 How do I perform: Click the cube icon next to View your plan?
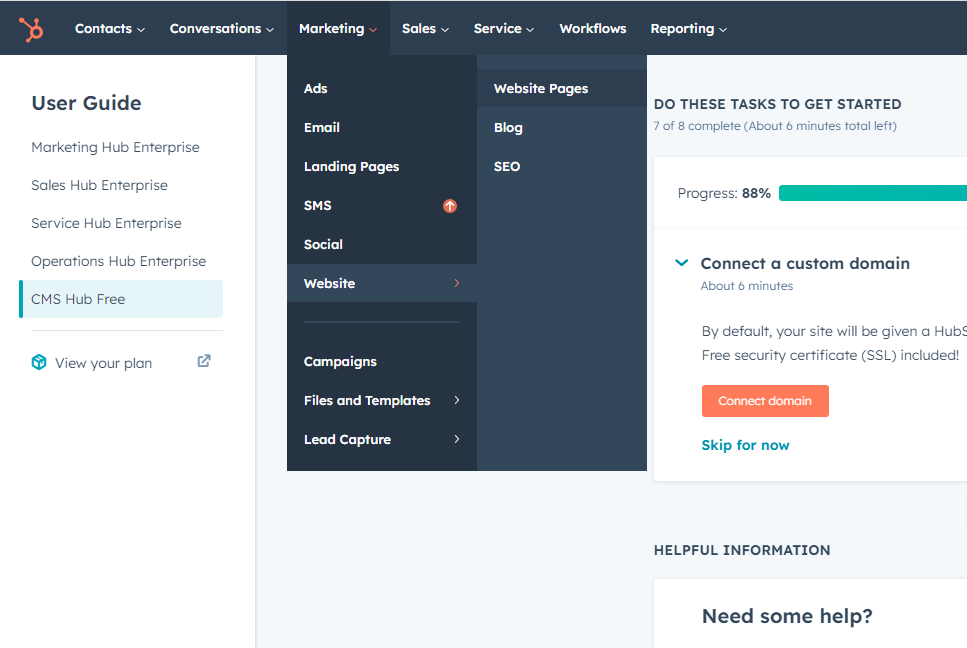(x=39, y=362)
